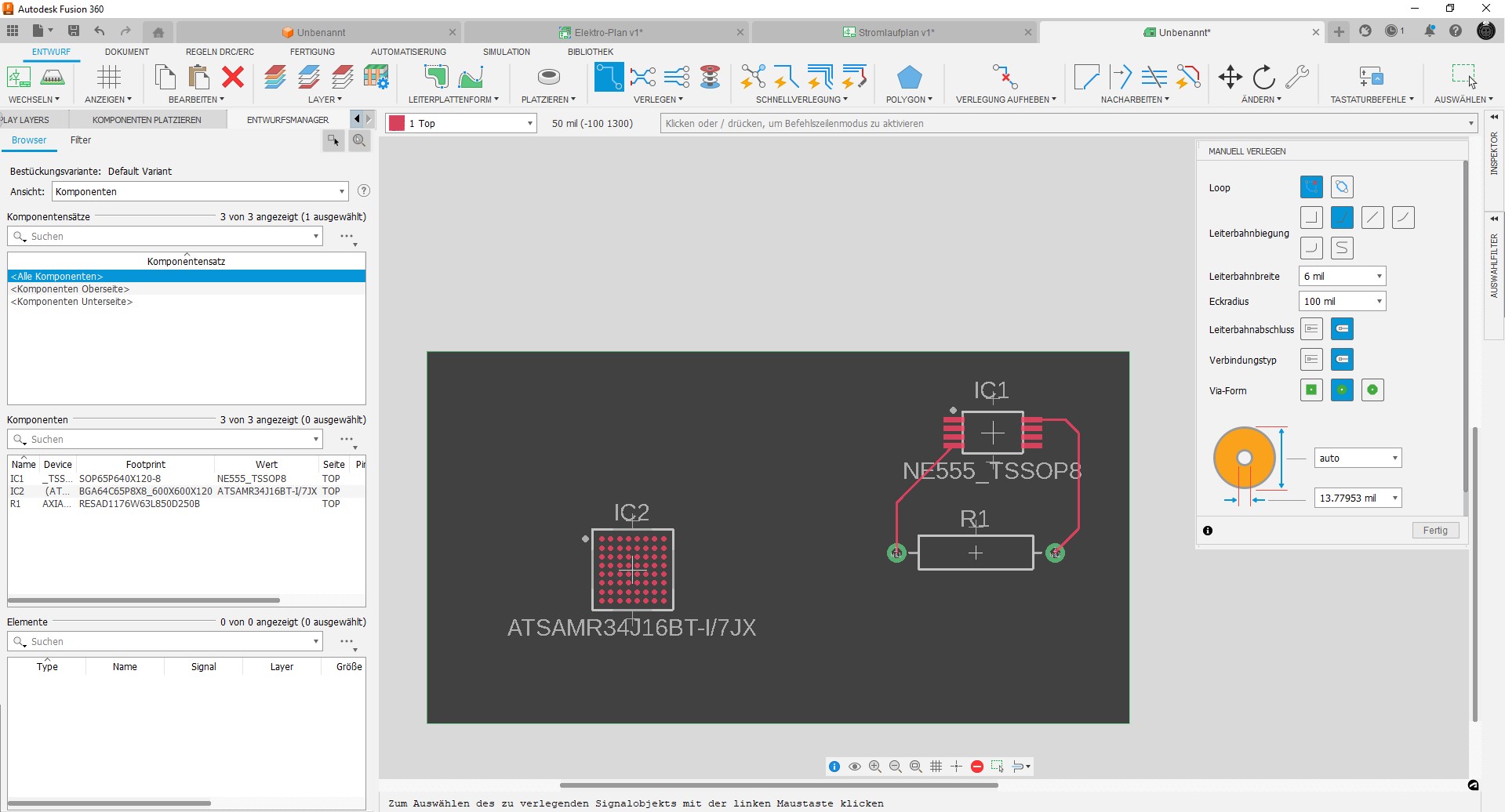Open the KOMPONENTEN PLATZIEREN panel tab
Image resolution: width=1505 pixels, height=812 pixels.
[147, 120]
